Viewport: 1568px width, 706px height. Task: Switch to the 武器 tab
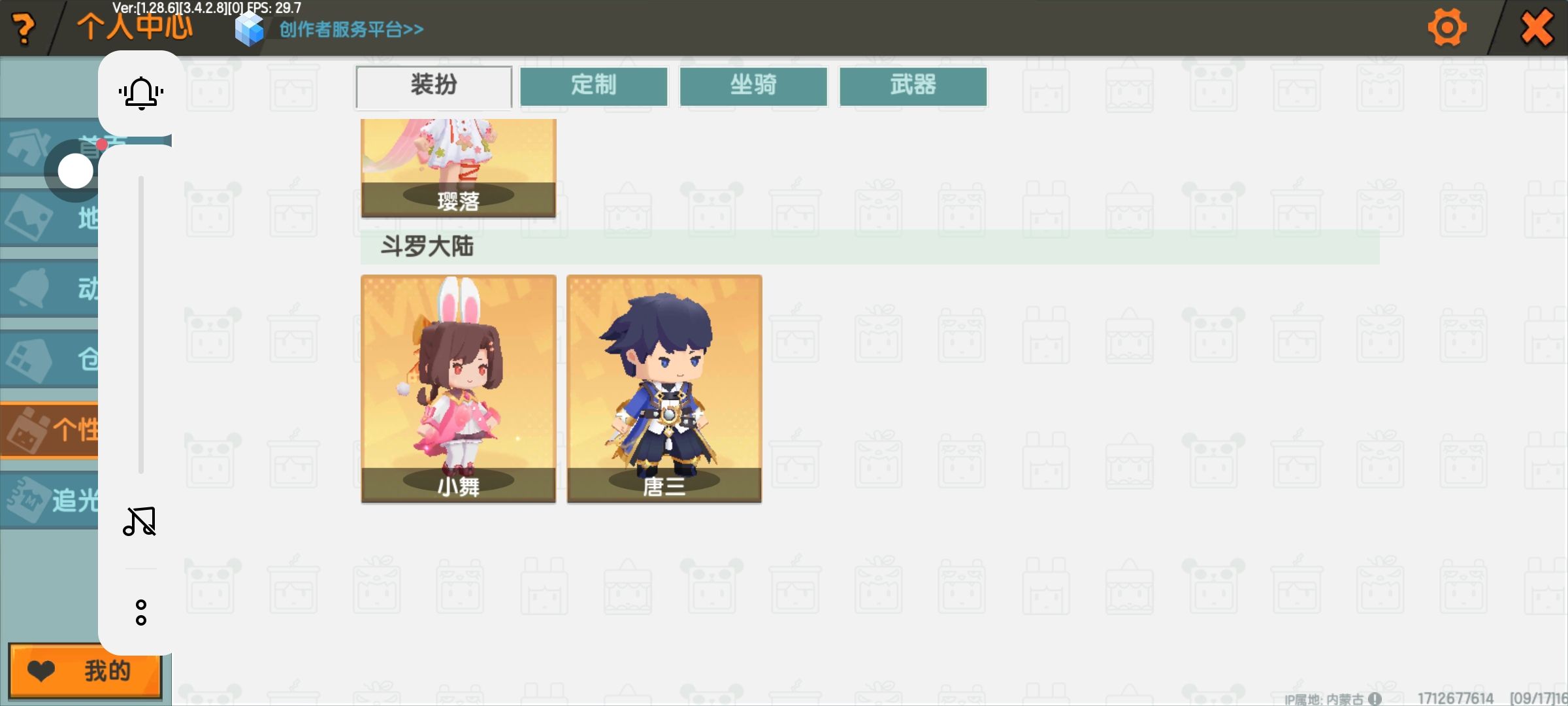(x=913, y=86)
